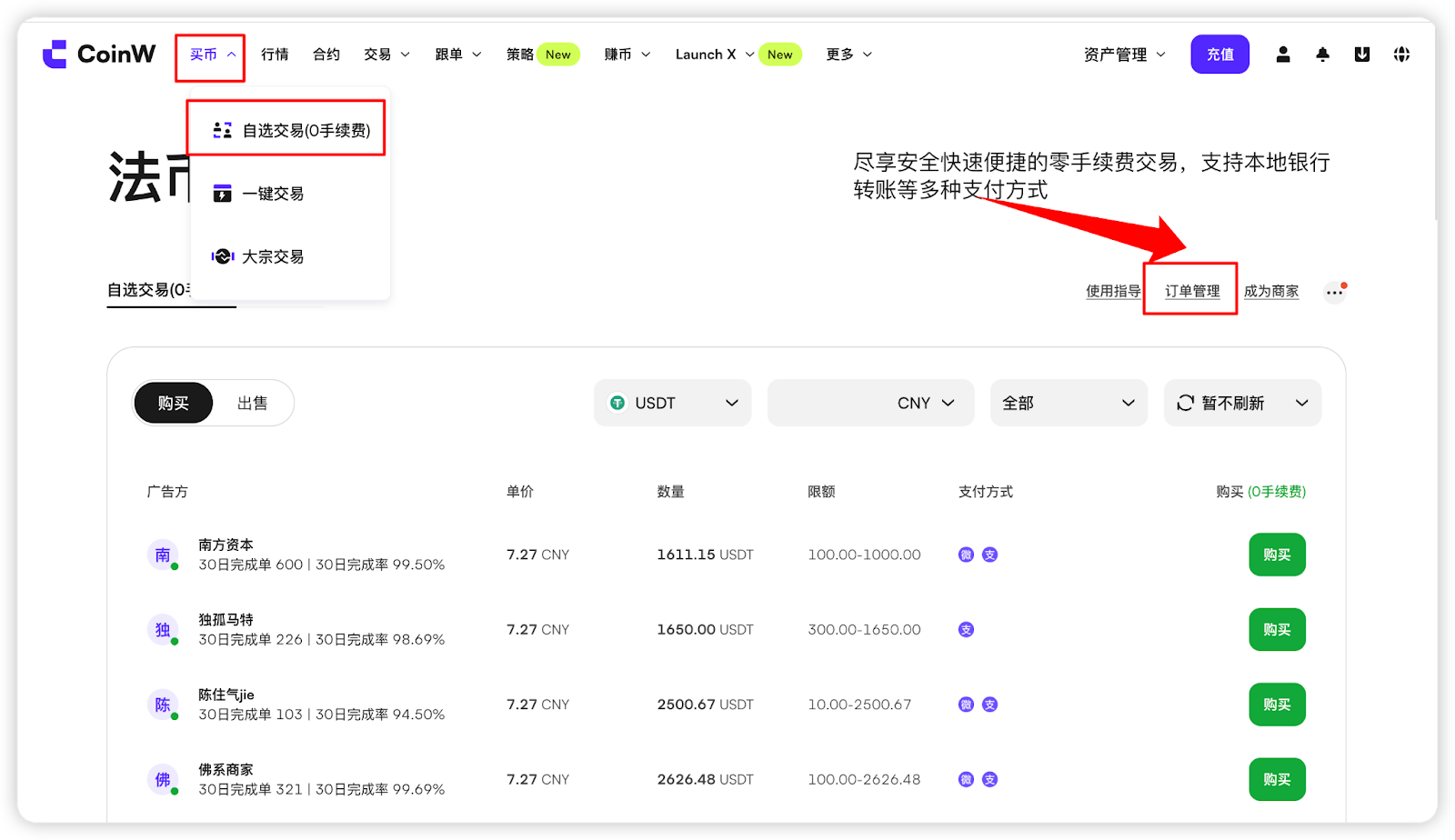1455x840 pixels.
Task: Expand the 资产管理 menu
Action: [x=1124, y=55]
